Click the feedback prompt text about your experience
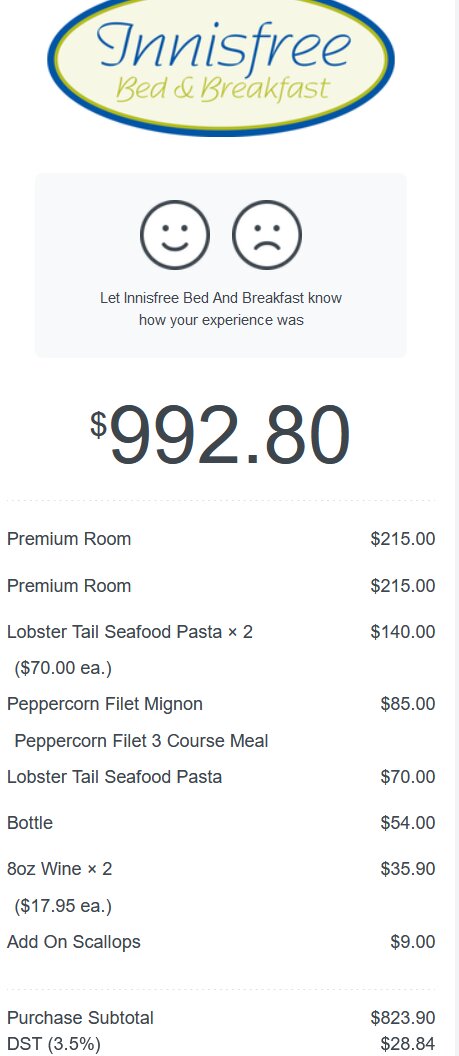This screenshot has width=459, height=1056. click(x=221, y=308)
